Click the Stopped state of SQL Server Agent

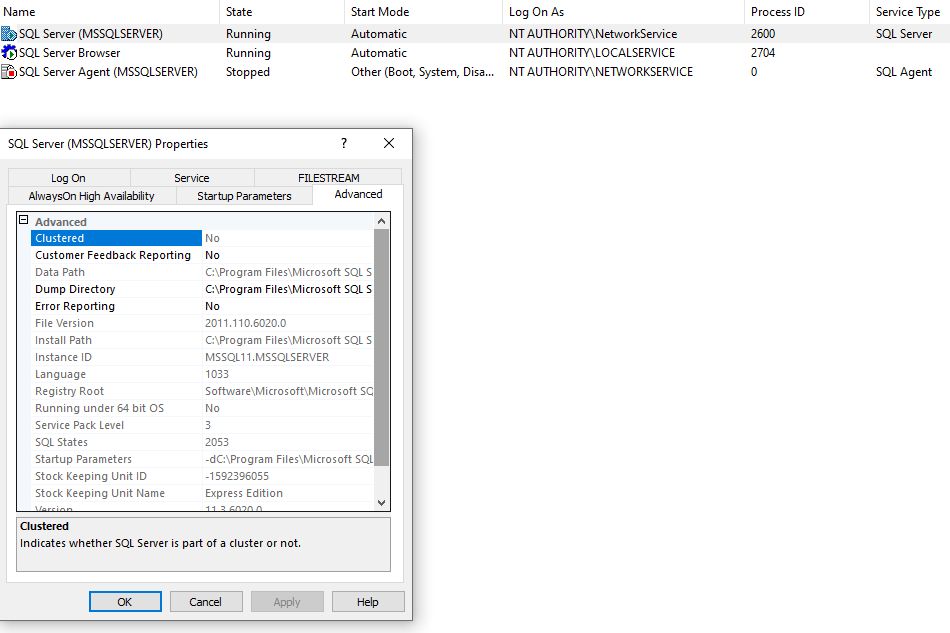point(248,71)
